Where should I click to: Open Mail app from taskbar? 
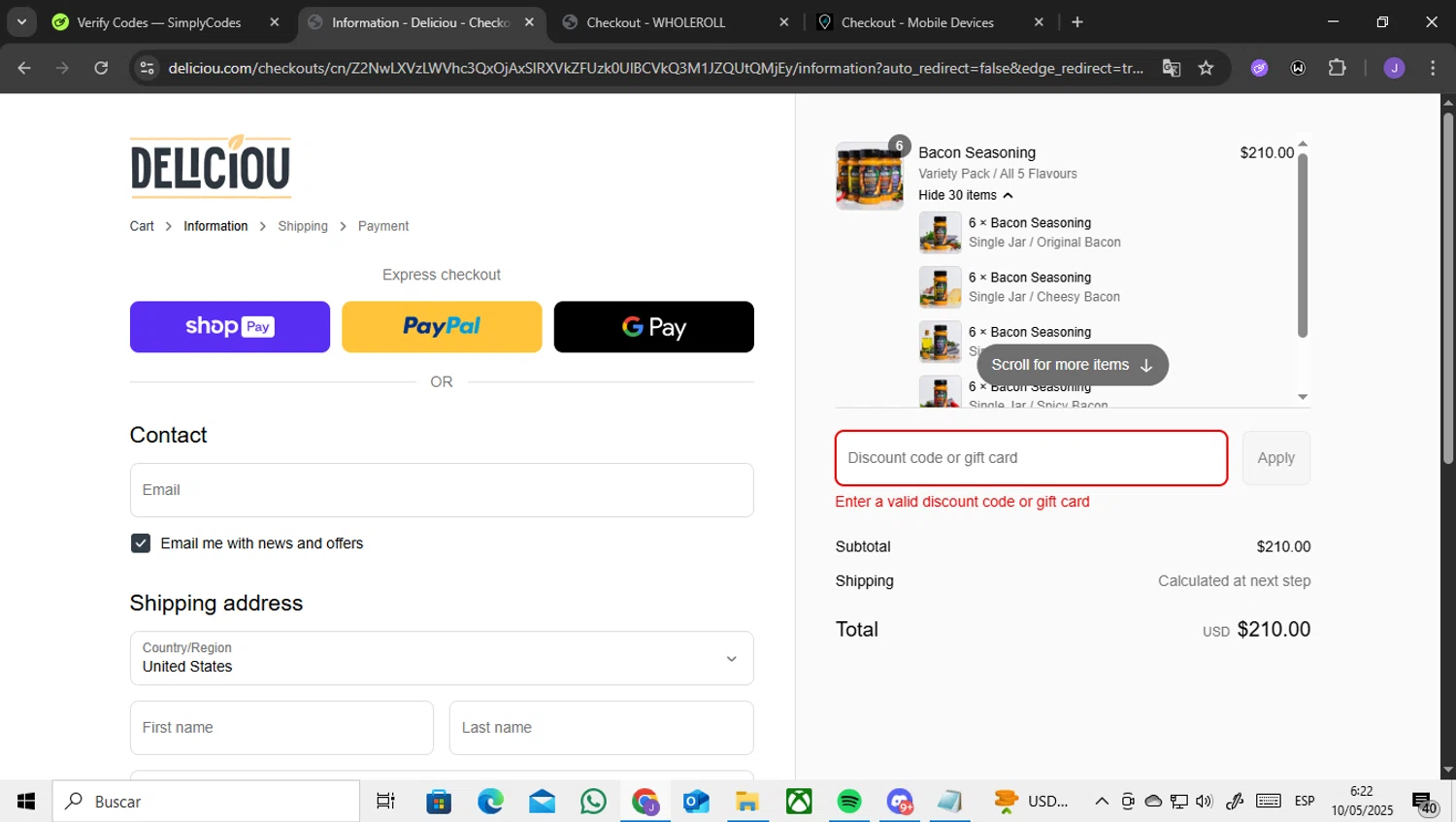pos(542,802)
